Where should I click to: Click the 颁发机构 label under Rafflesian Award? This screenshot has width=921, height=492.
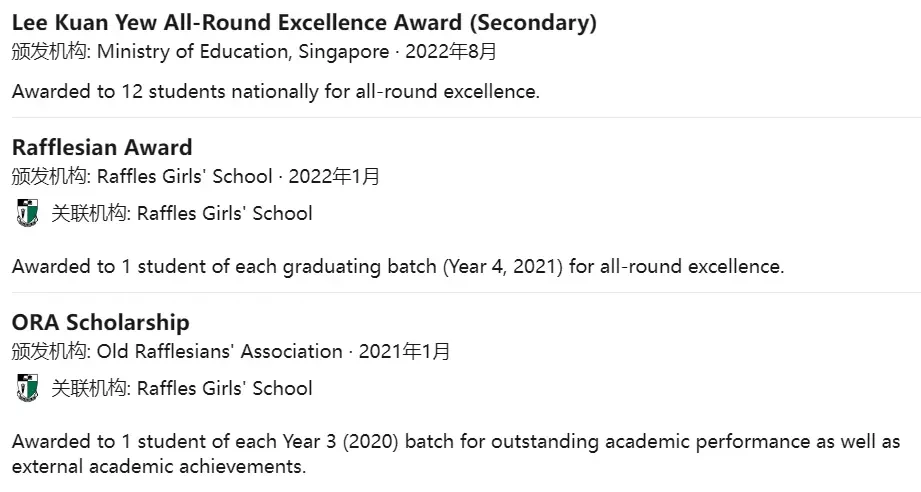tap(49, 176)
